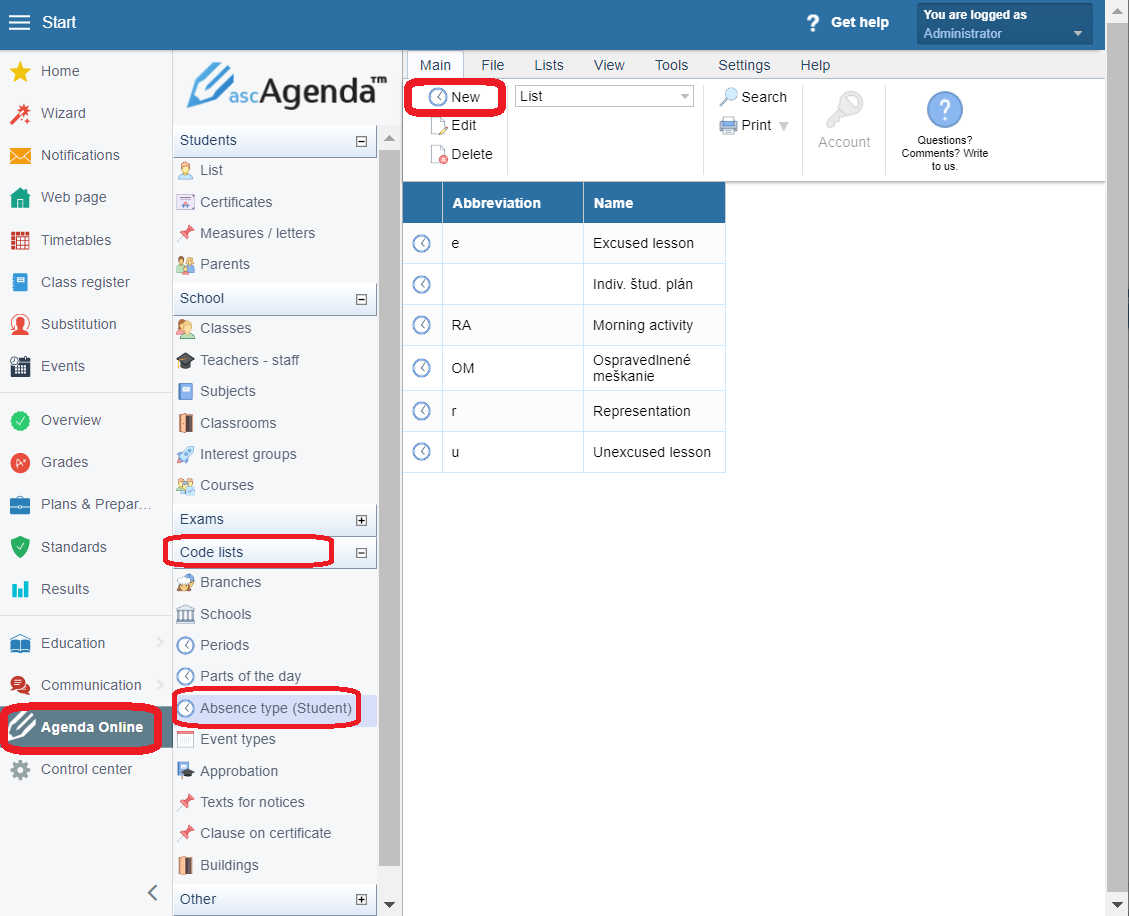Image resolution: width=1129 pixels, height=916 pixels.
Task: Click the page scrollbar down arrow
Action: pos(1117,904)
